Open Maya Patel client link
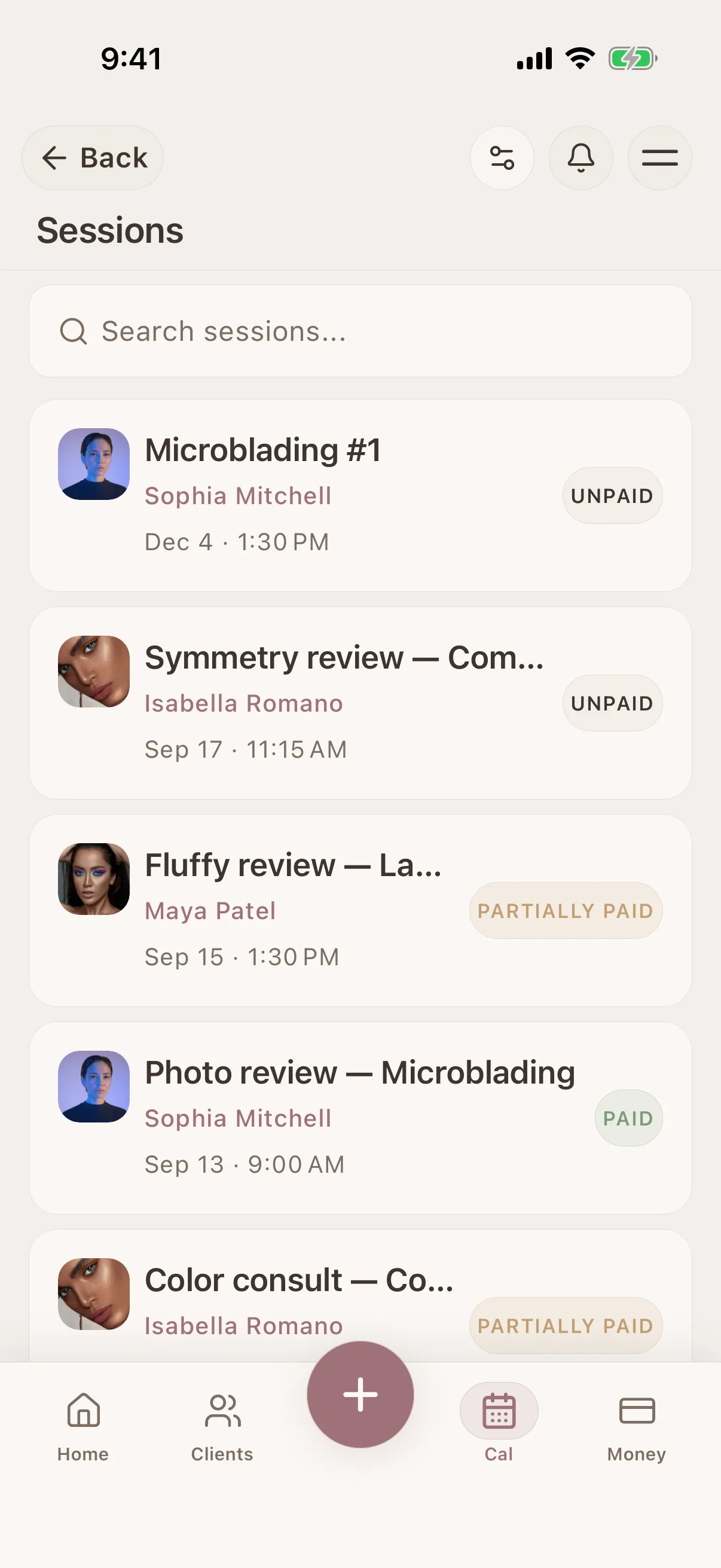Image resolution: width=721 pixels, height=1568 pixels. [x=210, y=911]
